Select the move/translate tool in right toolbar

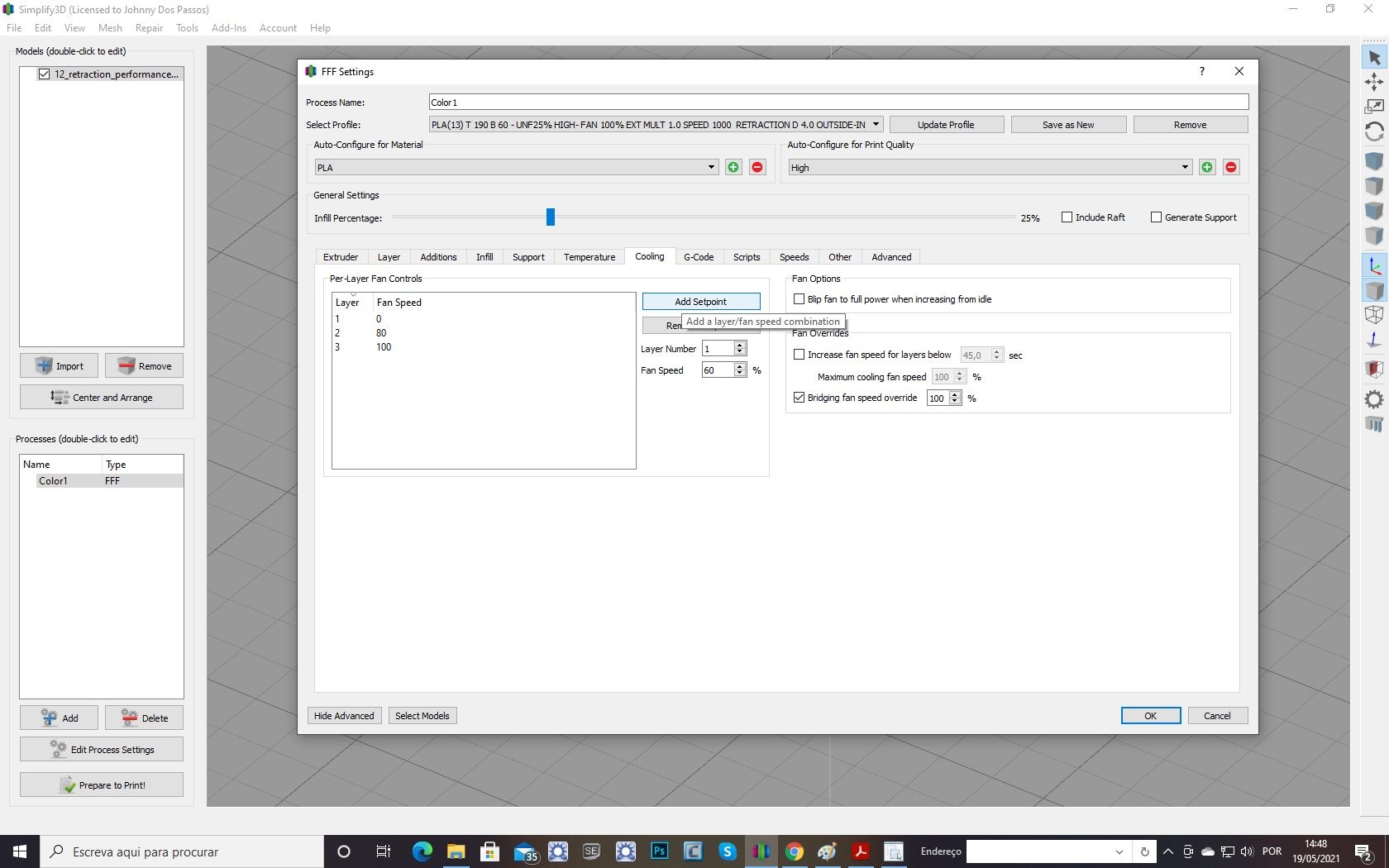[1374, 82]
